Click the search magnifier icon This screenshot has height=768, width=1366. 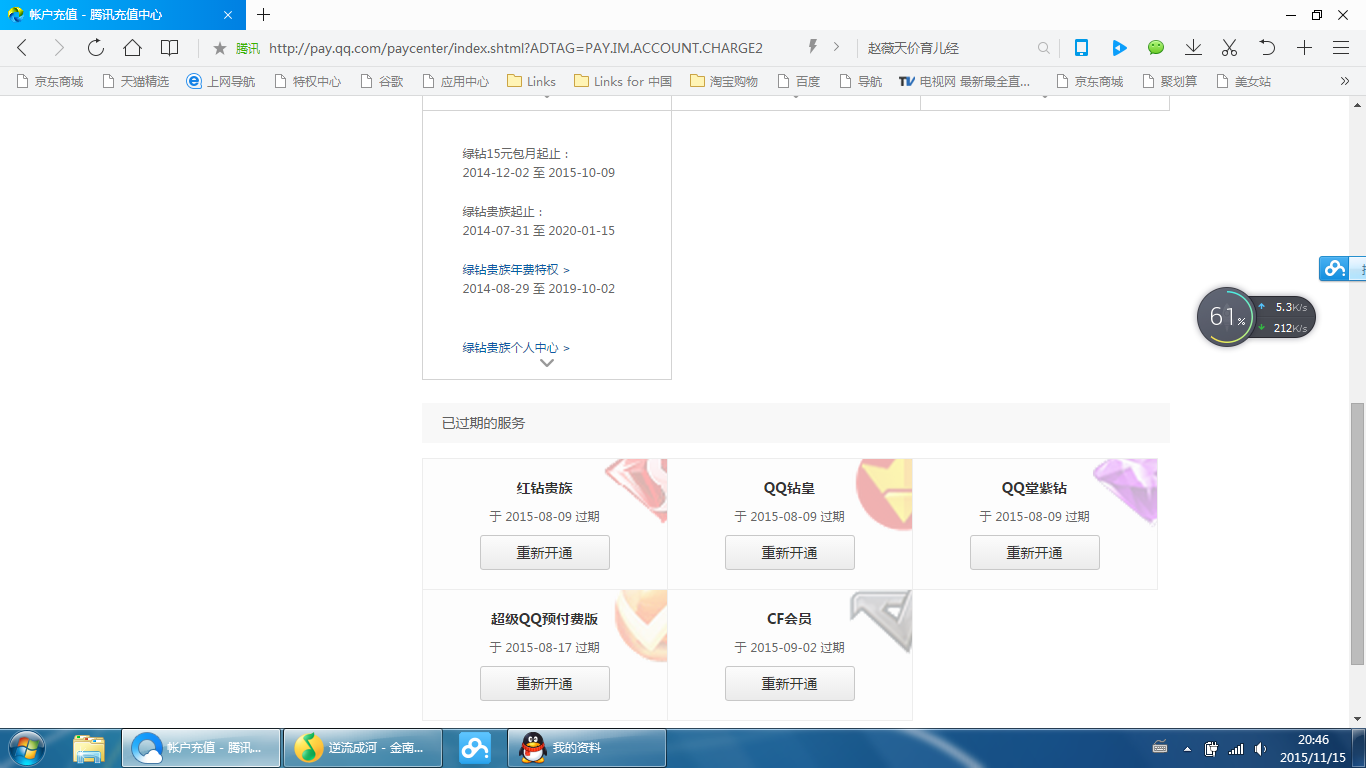coord(1044,48)
